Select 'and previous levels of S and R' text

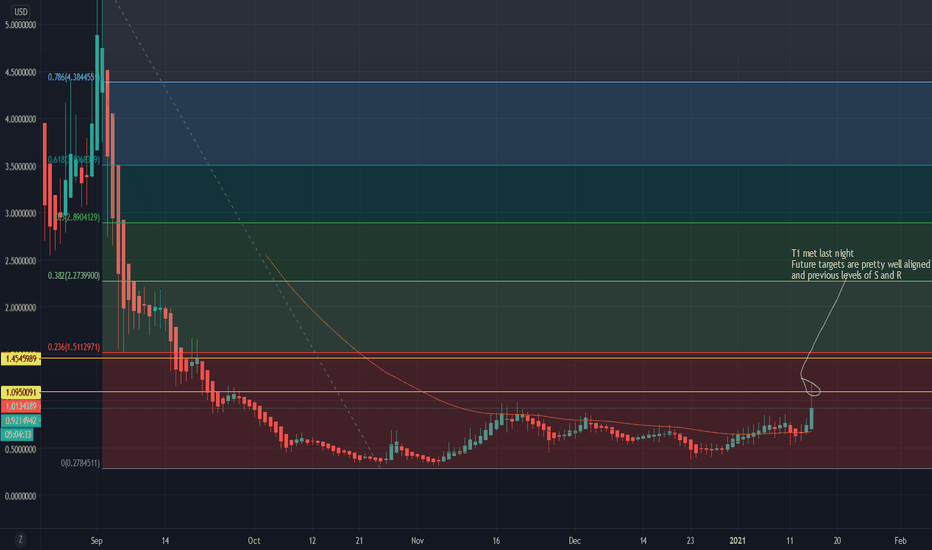(x=846, y=275)
